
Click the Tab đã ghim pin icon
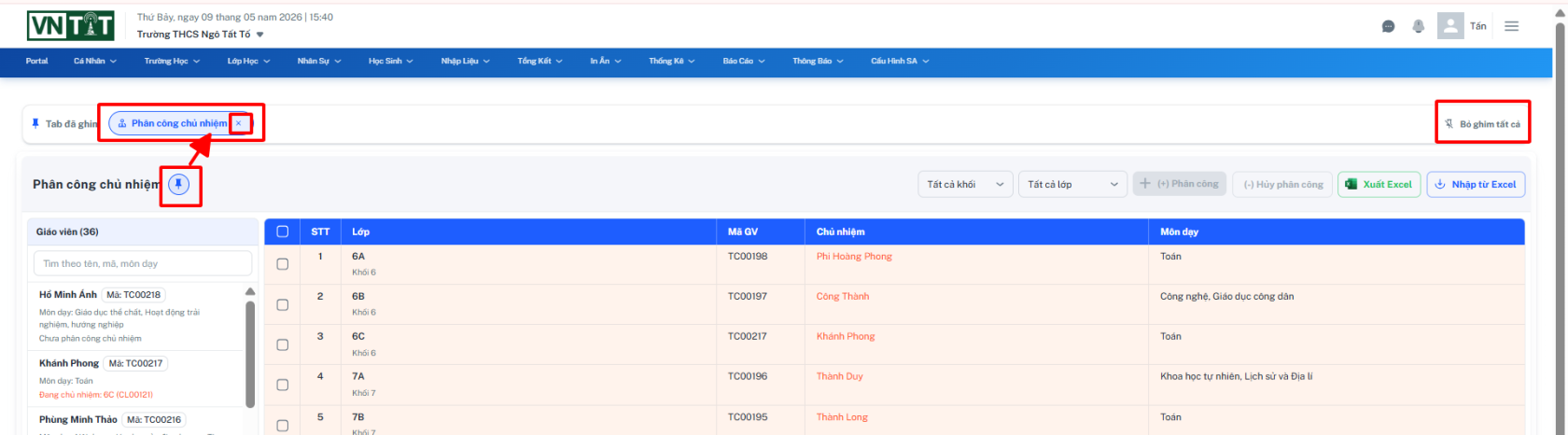[35, 123]
